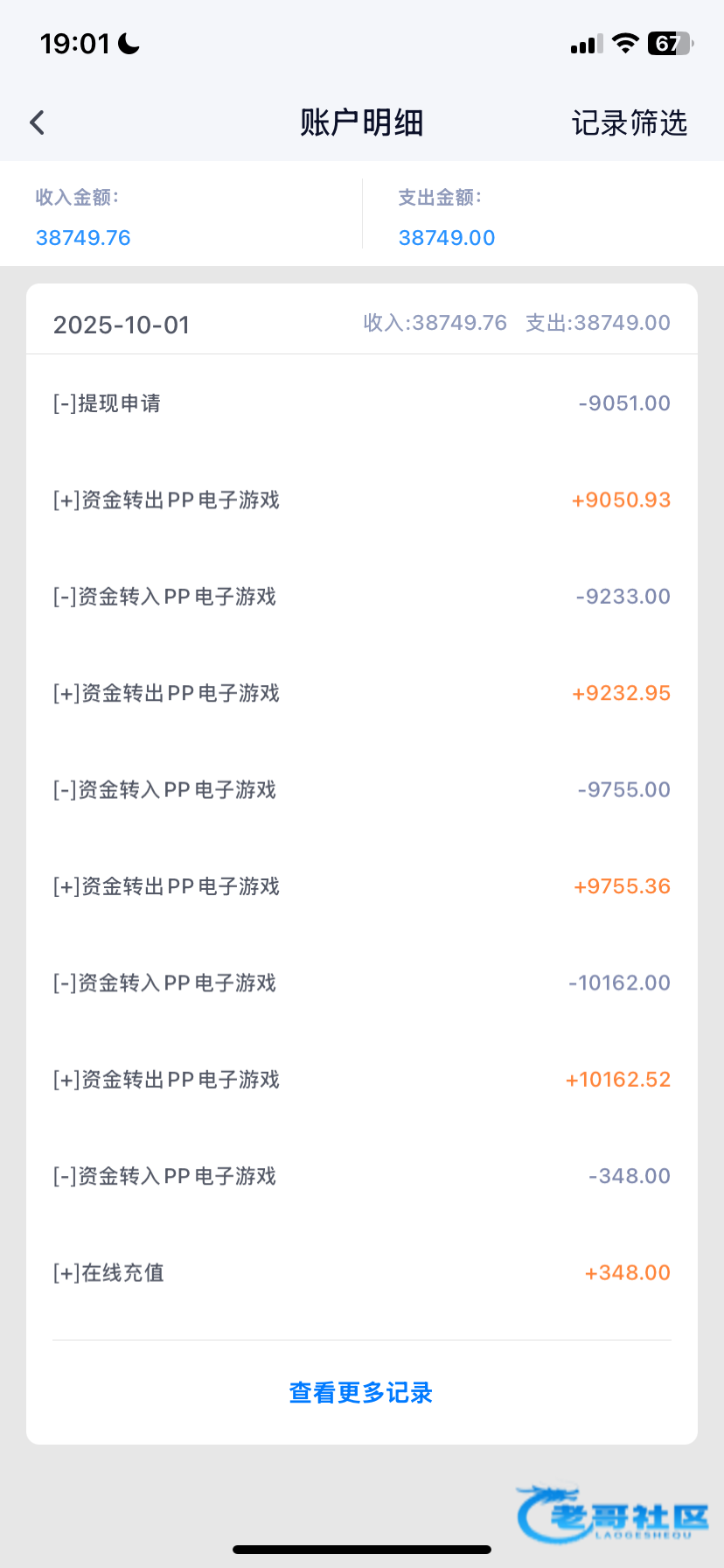The image size is (724, 1568).
Task: Select the -9233.00 资金转入 entry
Action: point(361,597)
